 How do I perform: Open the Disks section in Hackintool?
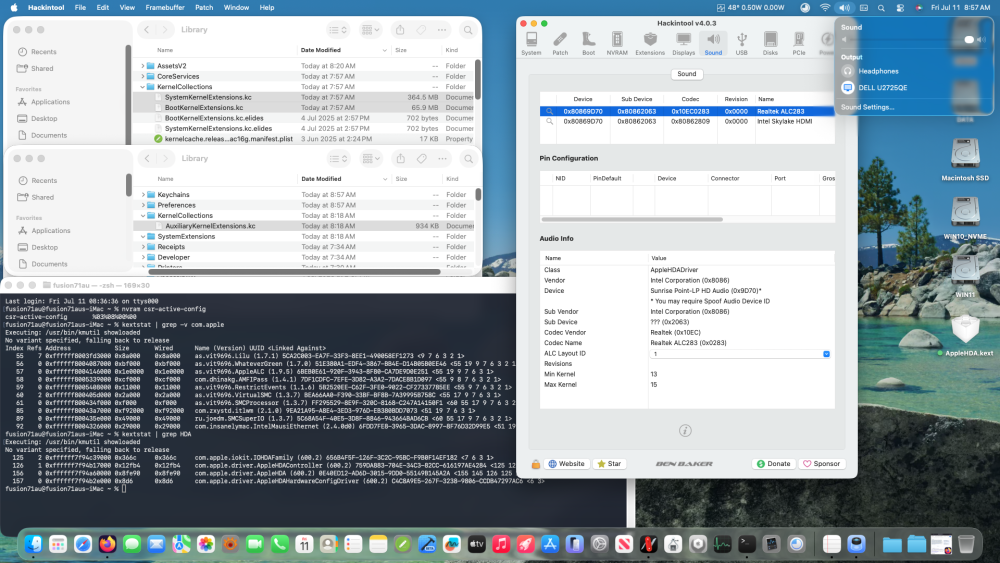click(x=770, y=43)
